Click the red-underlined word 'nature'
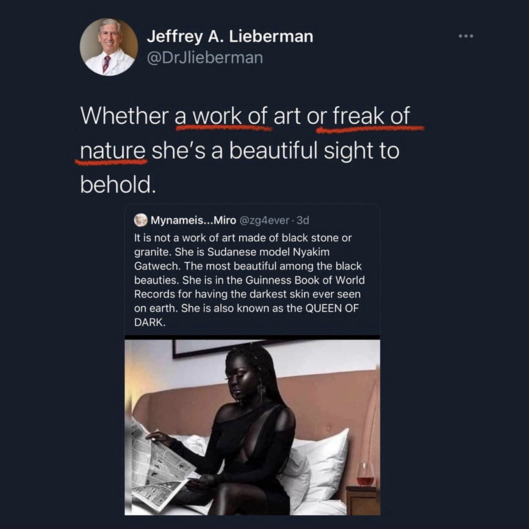529x529 pixels. point(113,151)
